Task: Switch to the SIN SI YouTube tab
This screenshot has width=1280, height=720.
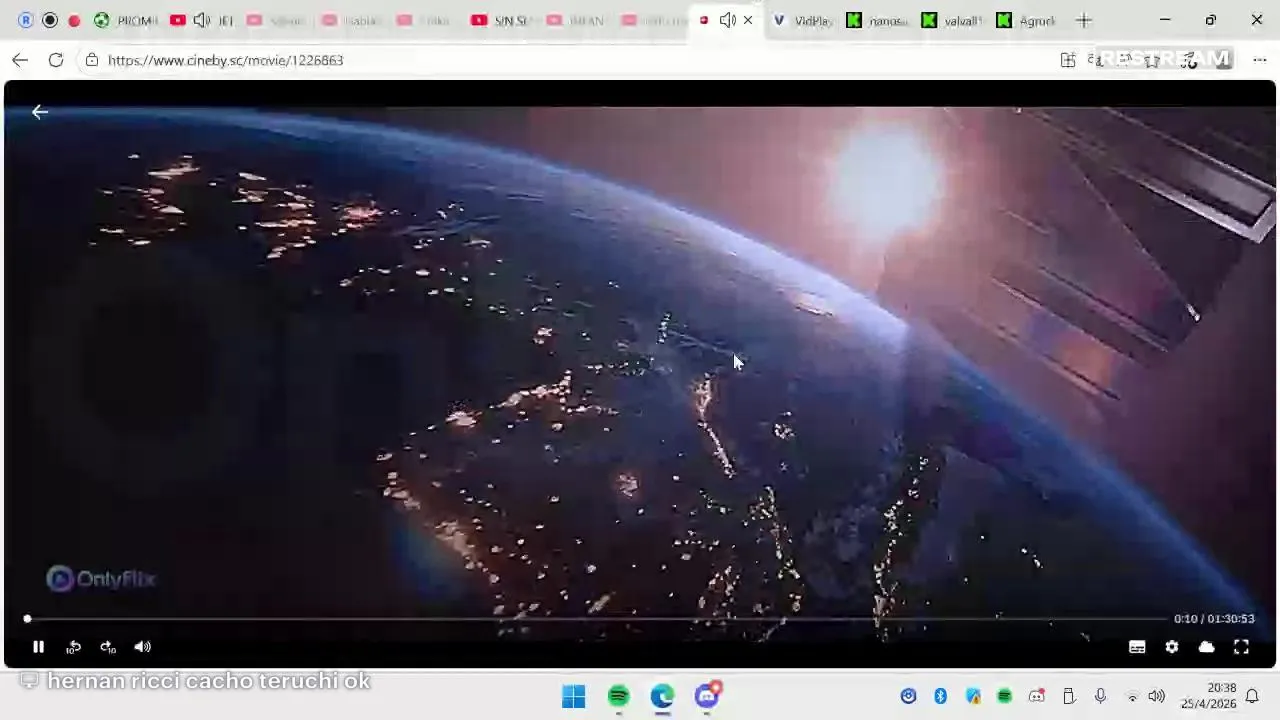Action: click(x=500, y=20)
